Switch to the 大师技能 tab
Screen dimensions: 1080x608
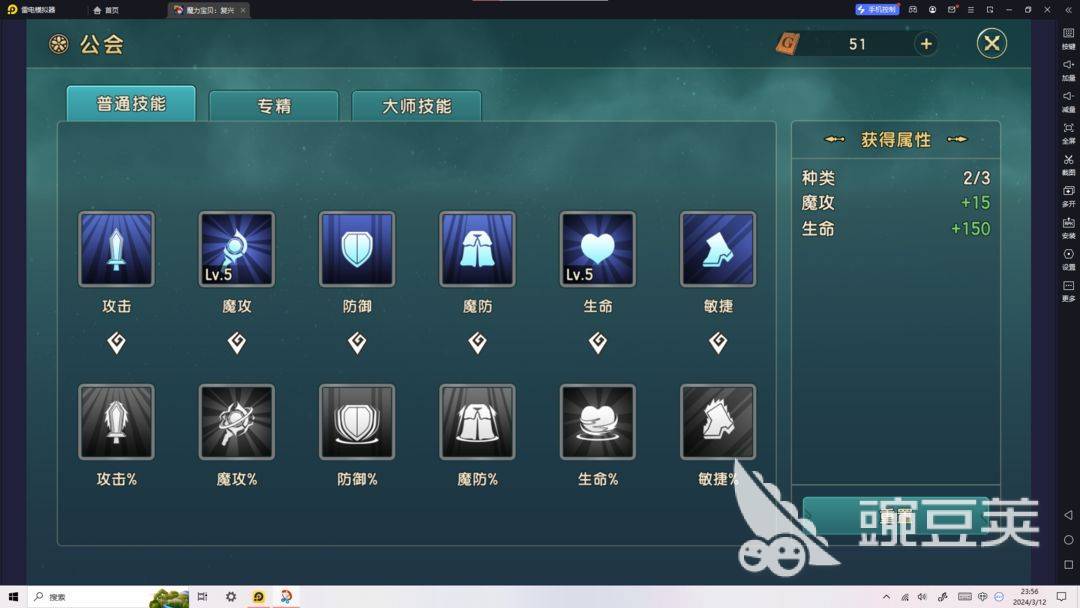point(416,106)
